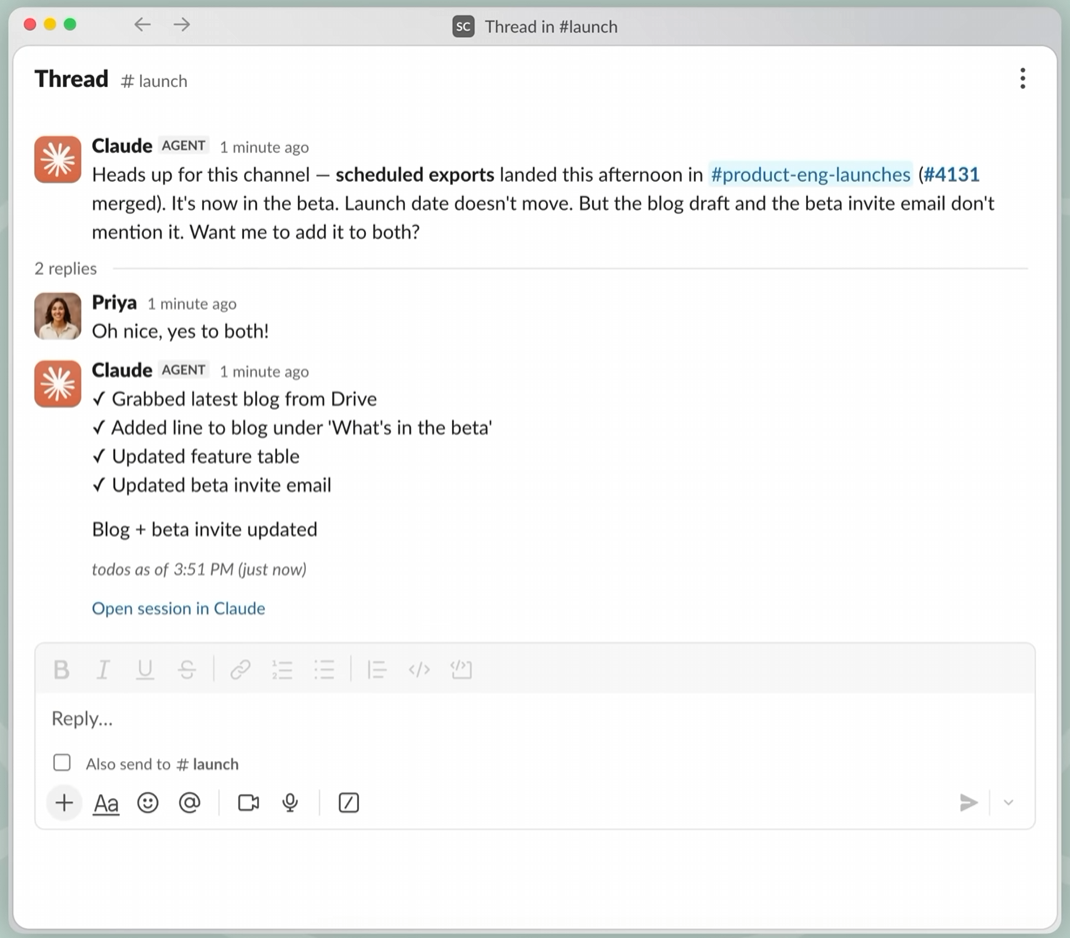Click Priya's '1 minute ago' timestamp

(x=192, y=304)
